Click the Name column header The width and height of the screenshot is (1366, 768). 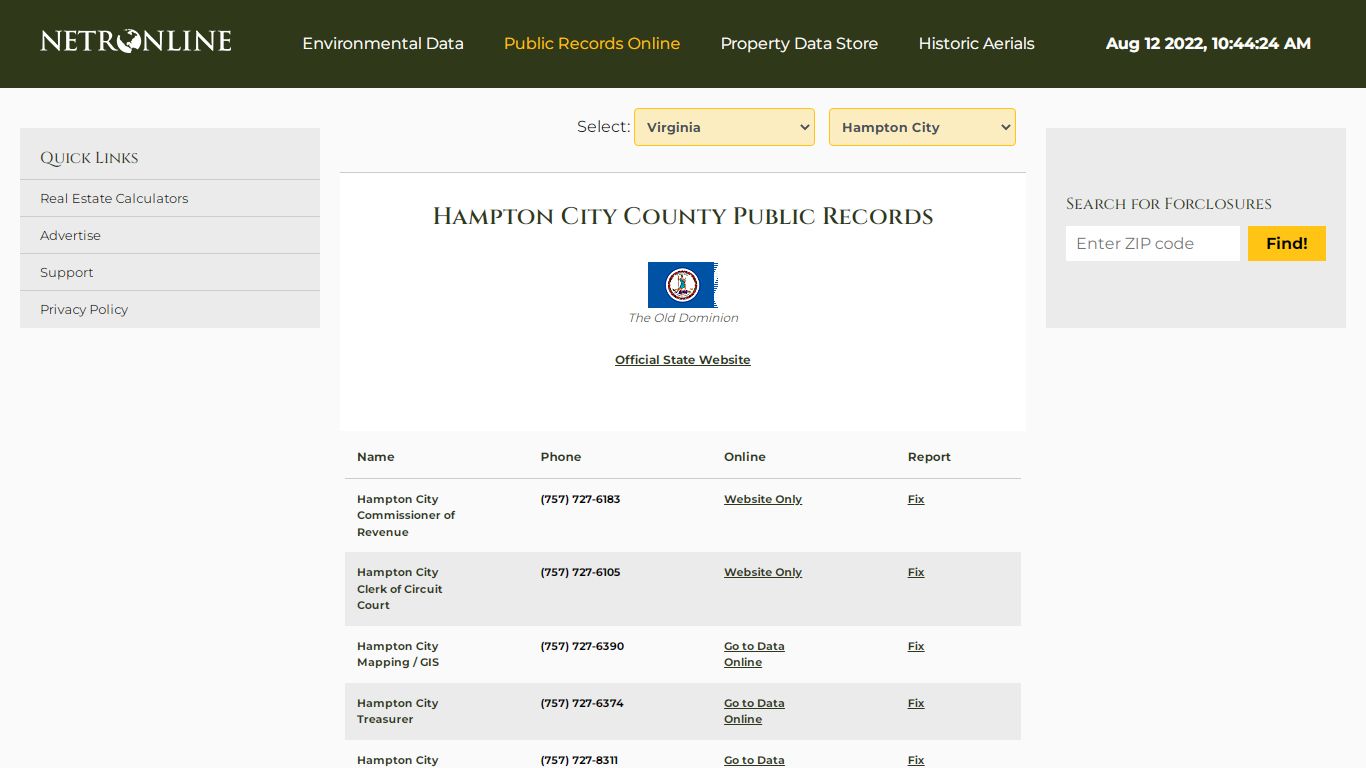pyautogui.click(x=376, y=457)
